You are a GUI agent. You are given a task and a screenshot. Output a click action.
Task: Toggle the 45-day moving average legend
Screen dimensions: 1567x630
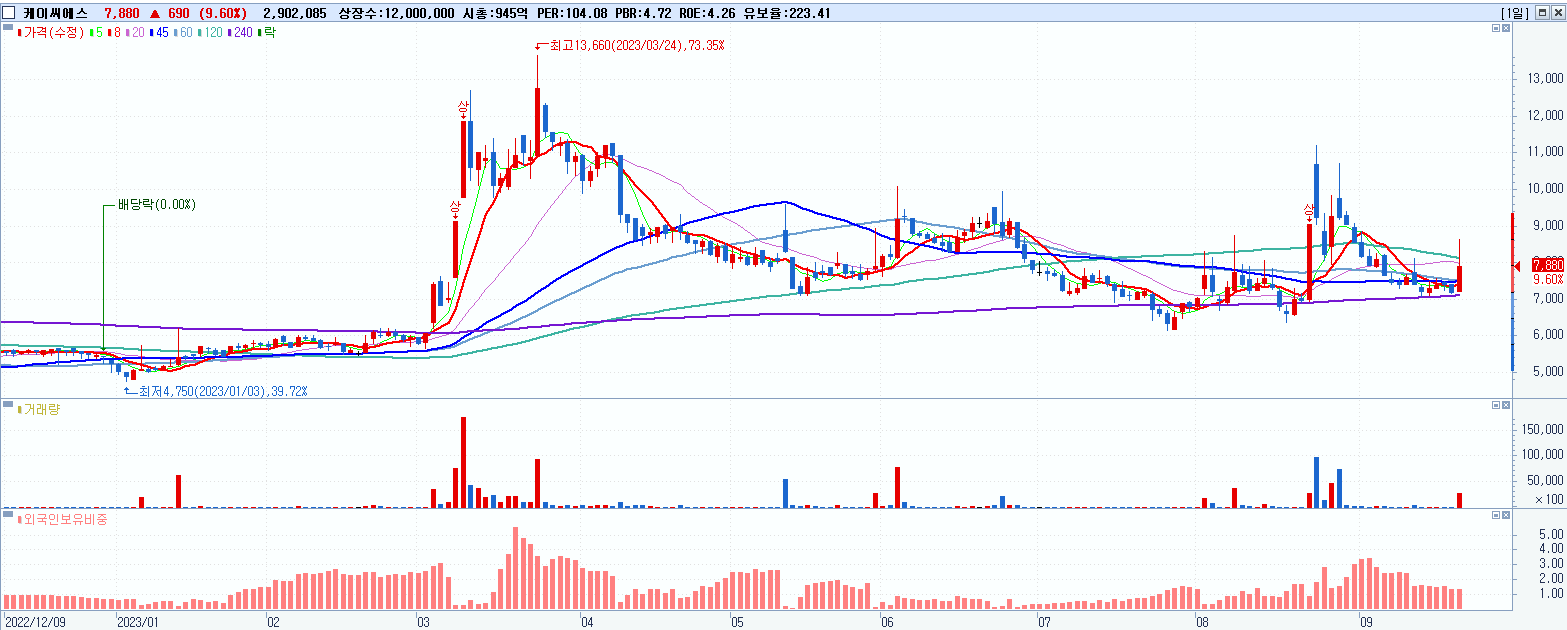click(x=160, y=33)
